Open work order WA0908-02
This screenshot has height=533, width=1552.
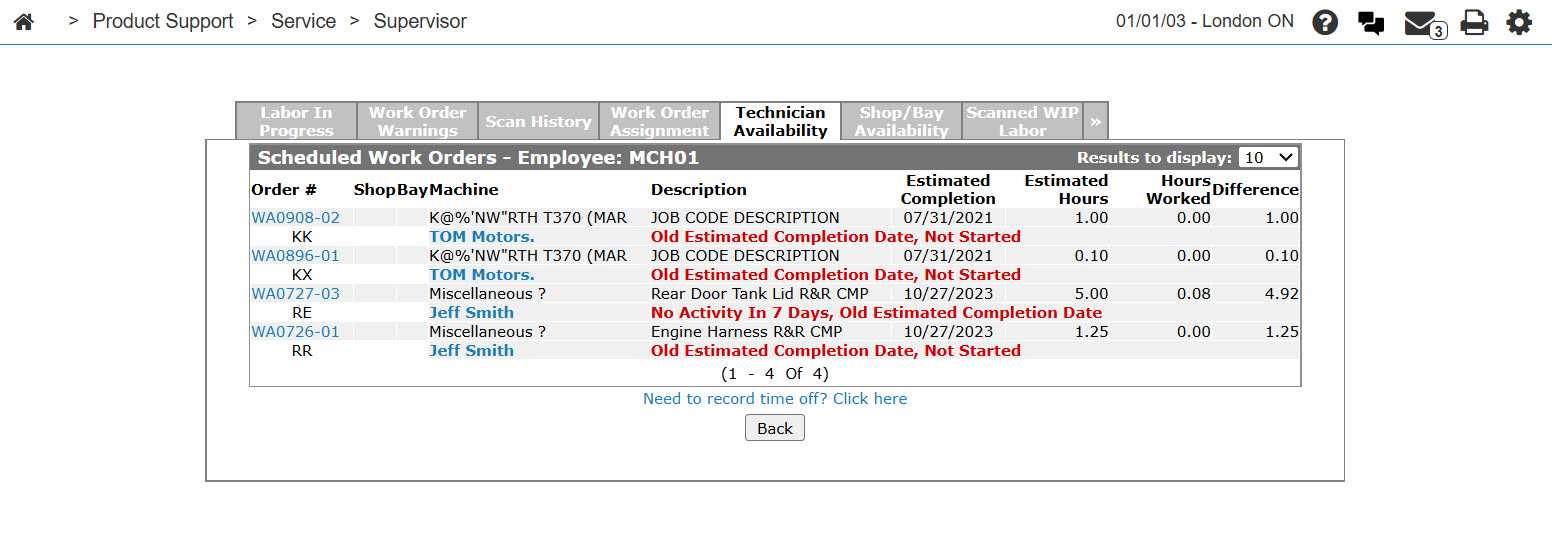[295, 217]
